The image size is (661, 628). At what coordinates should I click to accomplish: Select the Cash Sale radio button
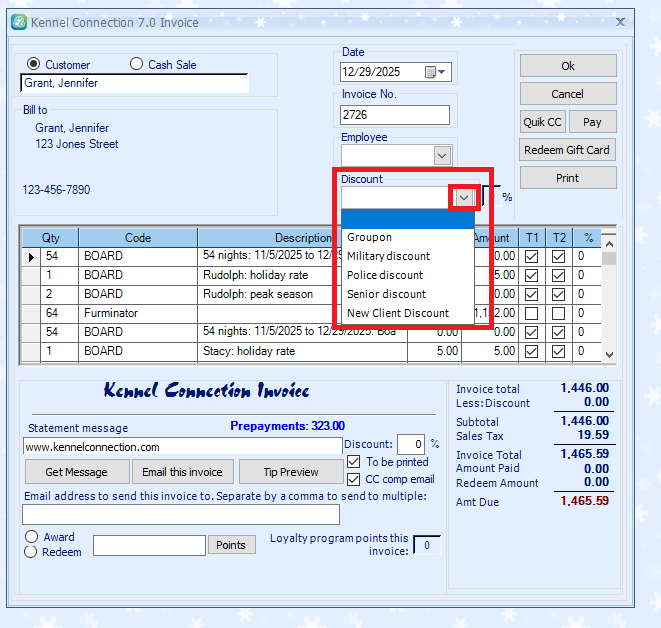[137, 64]
